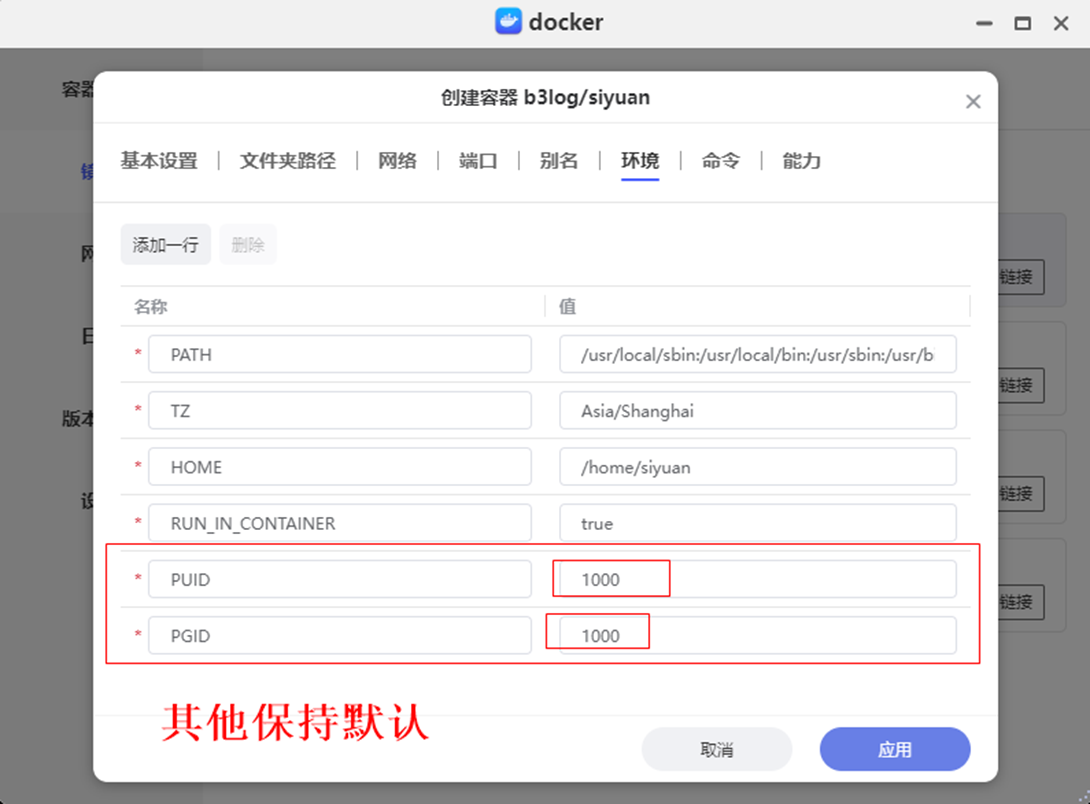The image size is (1090, 804).
Task: Edit the Asia/Shanghai value field
Action: coord(758,411)
